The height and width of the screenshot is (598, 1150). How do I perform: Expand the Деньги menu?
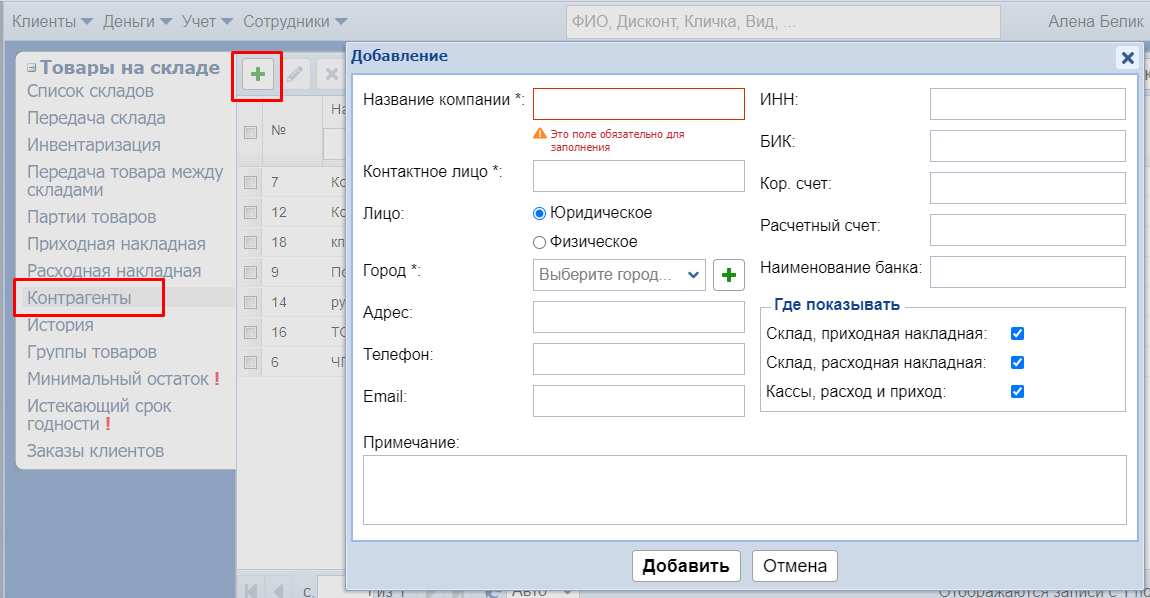(x=137, y=21)
